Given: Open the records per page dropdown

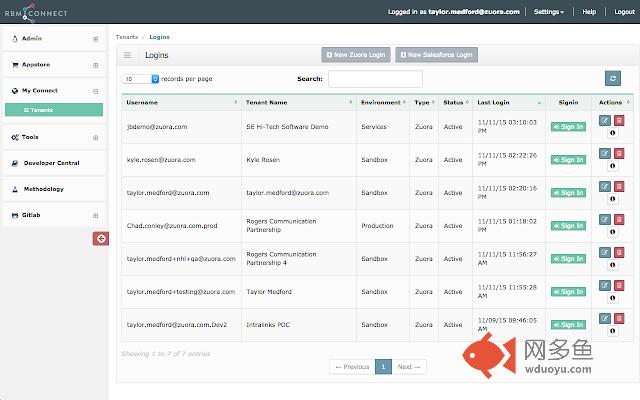Looking at the screenshot, I should 140,79.
